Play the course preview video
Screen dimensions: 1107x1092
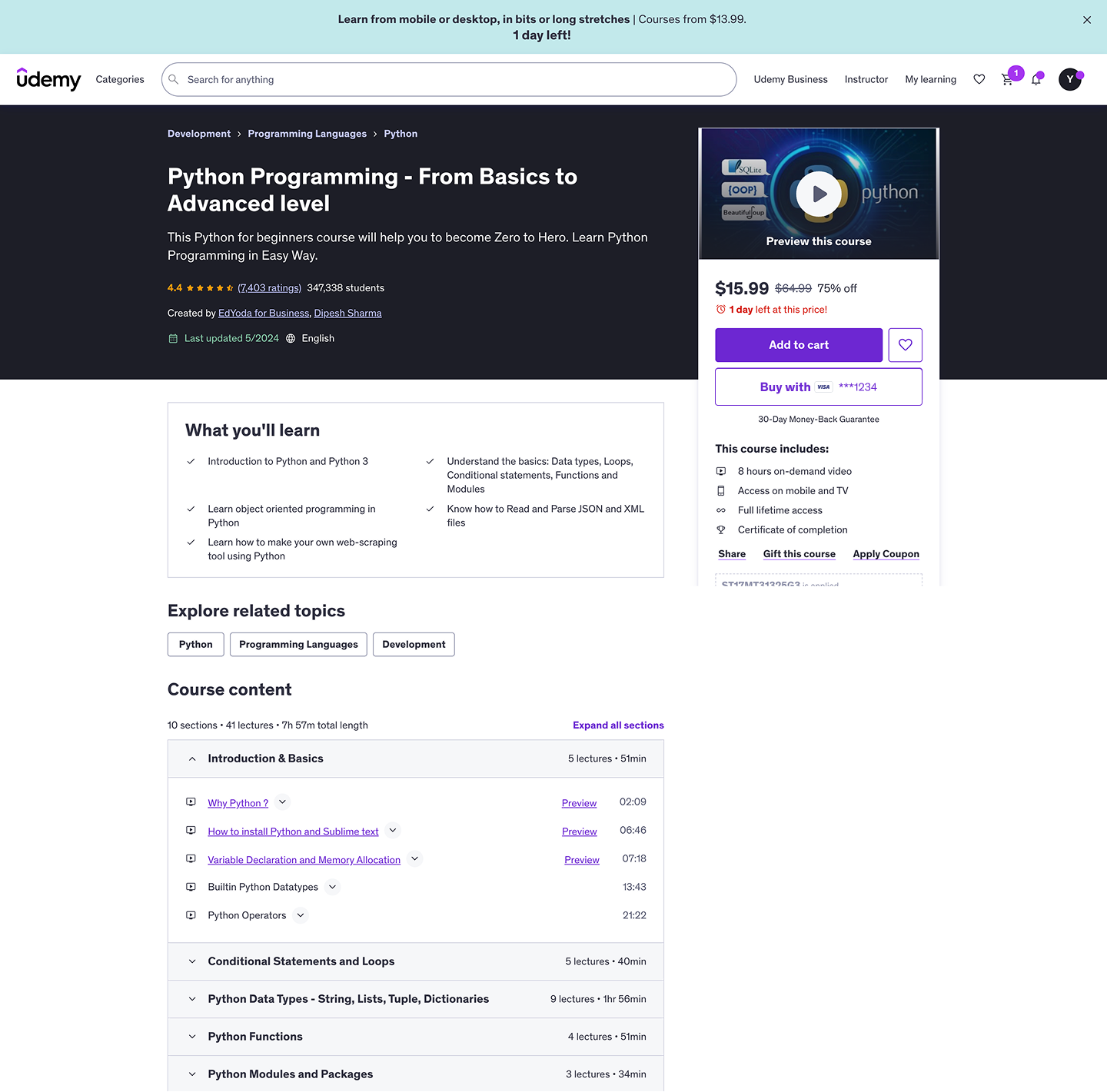(x=819, y=194)
